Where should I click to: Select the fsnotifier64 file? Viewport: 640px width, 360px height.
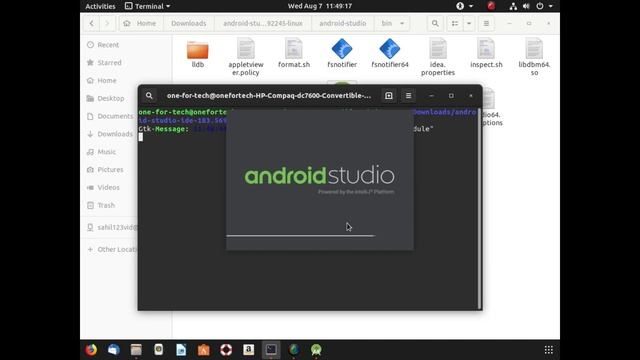point(390,54)
